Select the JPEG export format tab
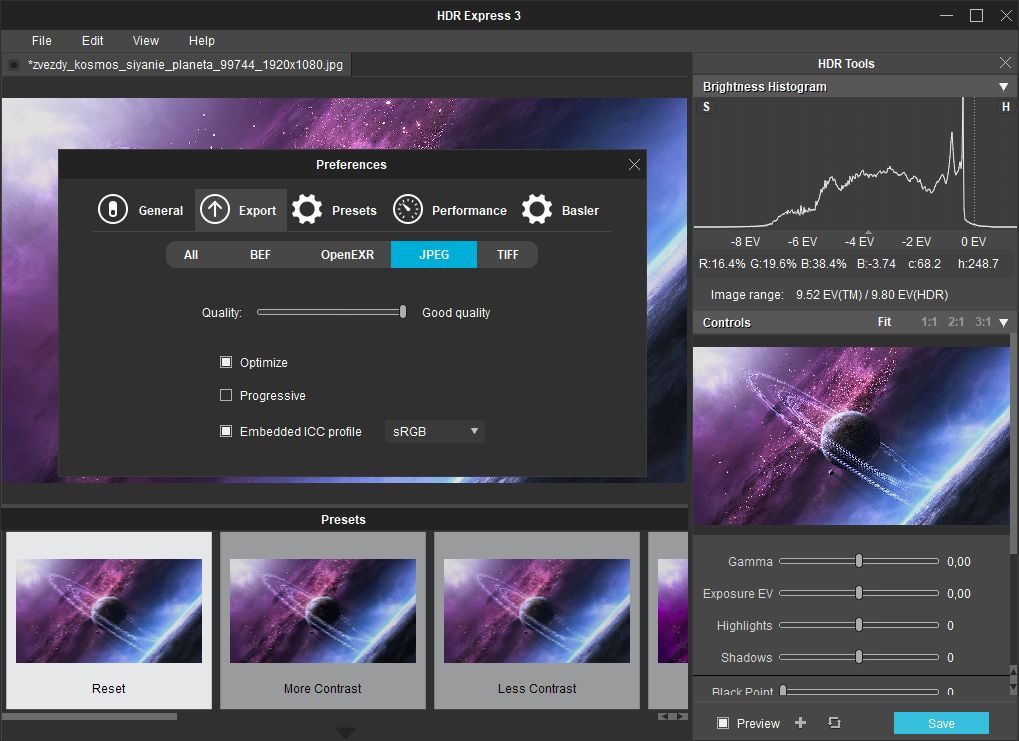The width and height of the screenshot is (1019, 741). (434, 255)
